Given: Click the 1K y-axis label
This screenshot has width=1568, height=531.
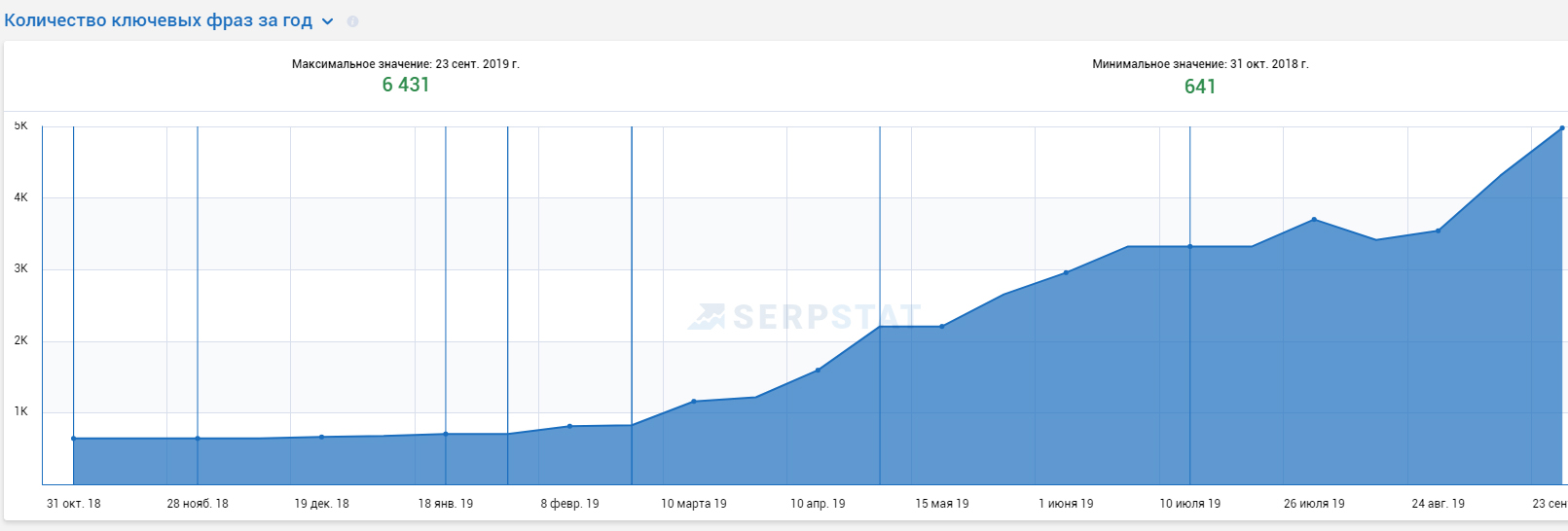Looking at the screenshot, I should coord(21,411).
